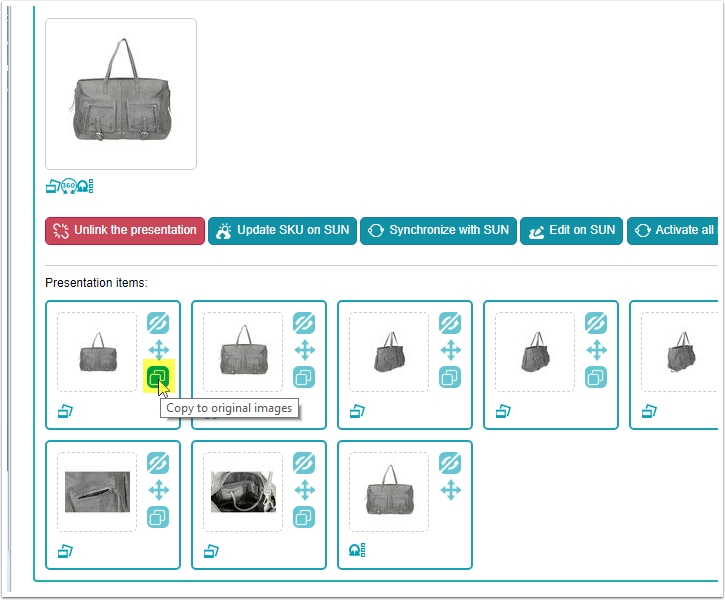Toggle visibility of bag interior item
Screen dimensions: 725x600
click(304, 463)
